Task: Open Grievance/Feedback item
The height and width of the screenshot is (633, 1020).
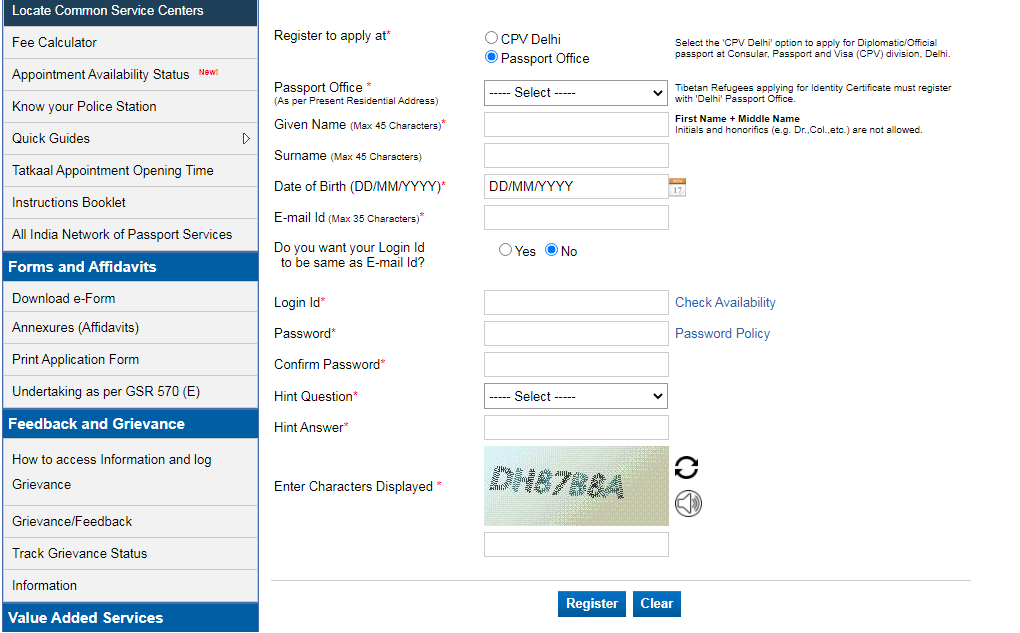Action: point(130,521)
